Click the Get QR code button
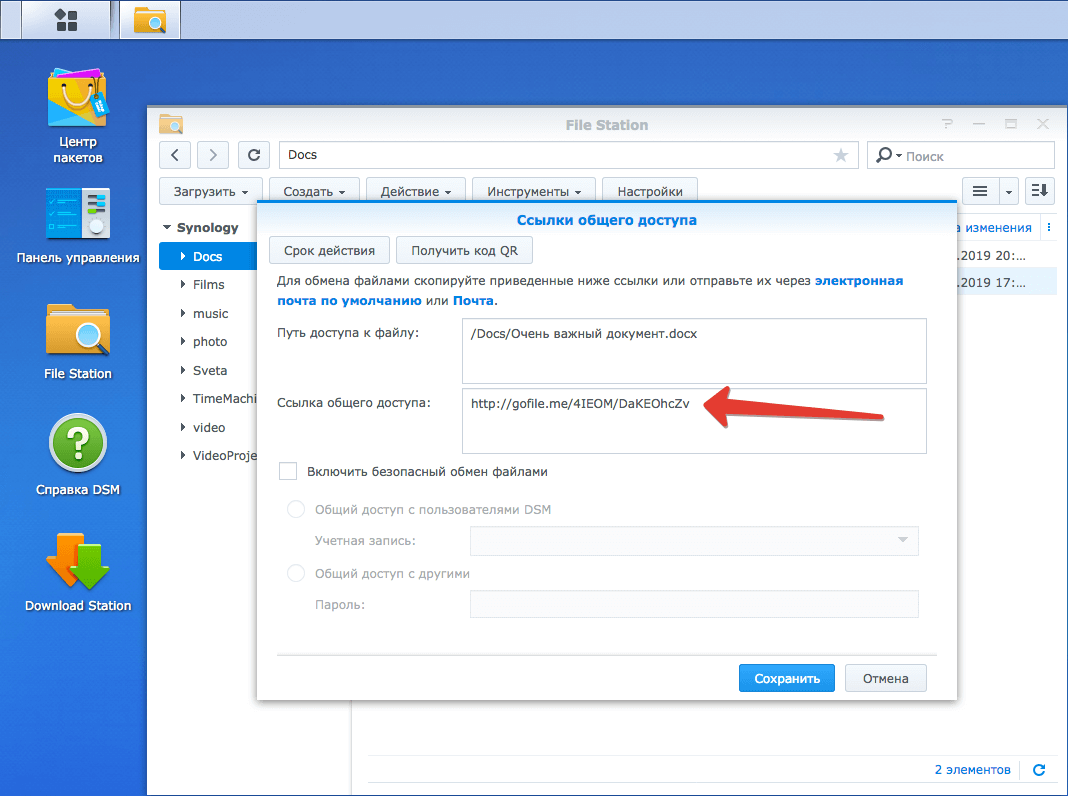The width and height of the screenshot is (1068, 796). (464, 250)
